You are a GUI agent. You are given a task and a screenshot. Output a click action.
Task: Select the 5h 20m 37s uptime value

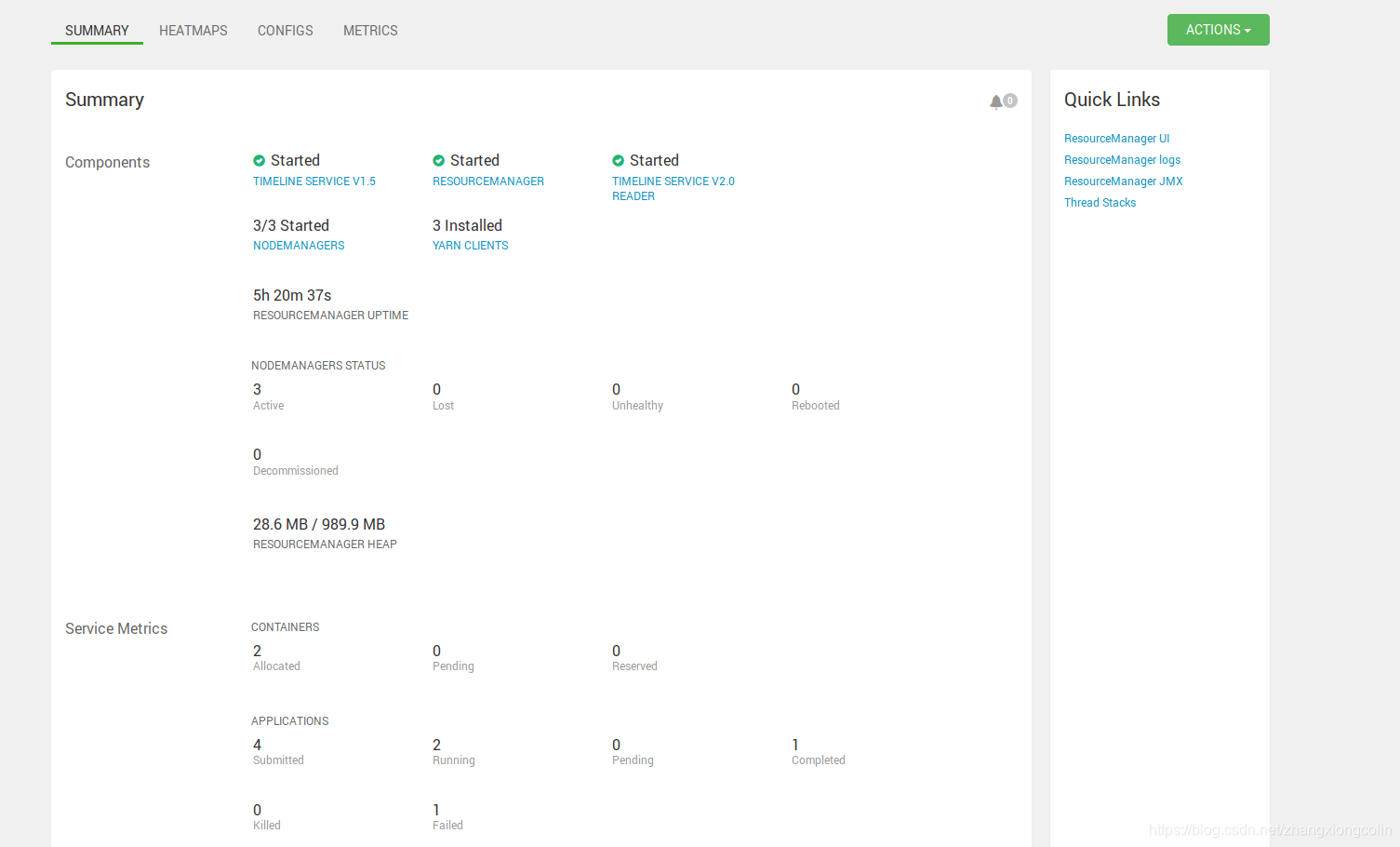pos(292,295)
